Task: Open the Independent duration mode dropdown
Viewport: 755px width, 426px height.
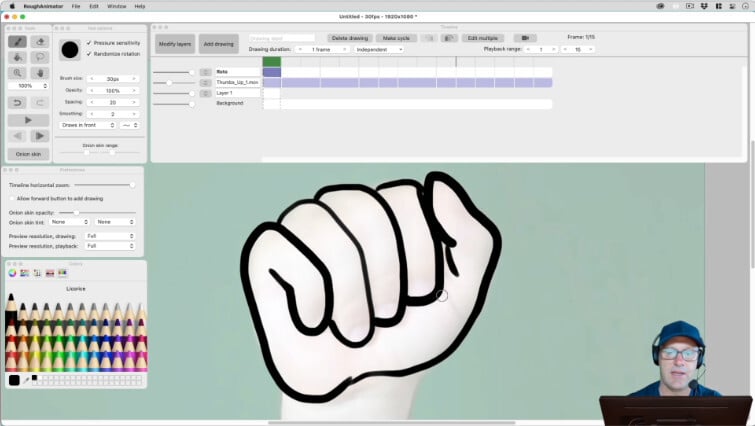Action: point(379,50)
